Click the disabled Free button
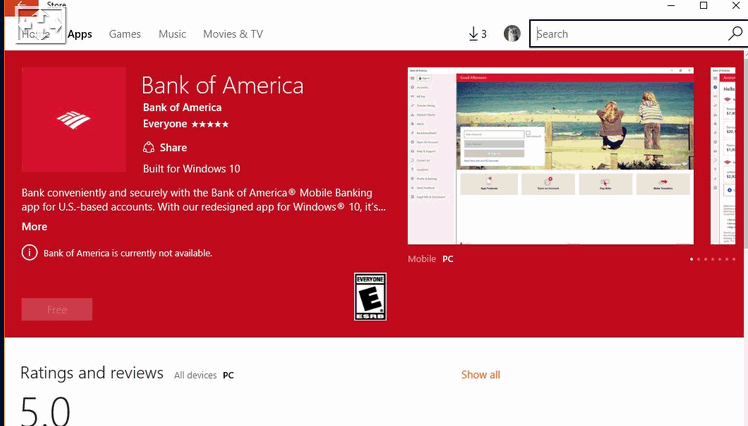 point(57,310)
